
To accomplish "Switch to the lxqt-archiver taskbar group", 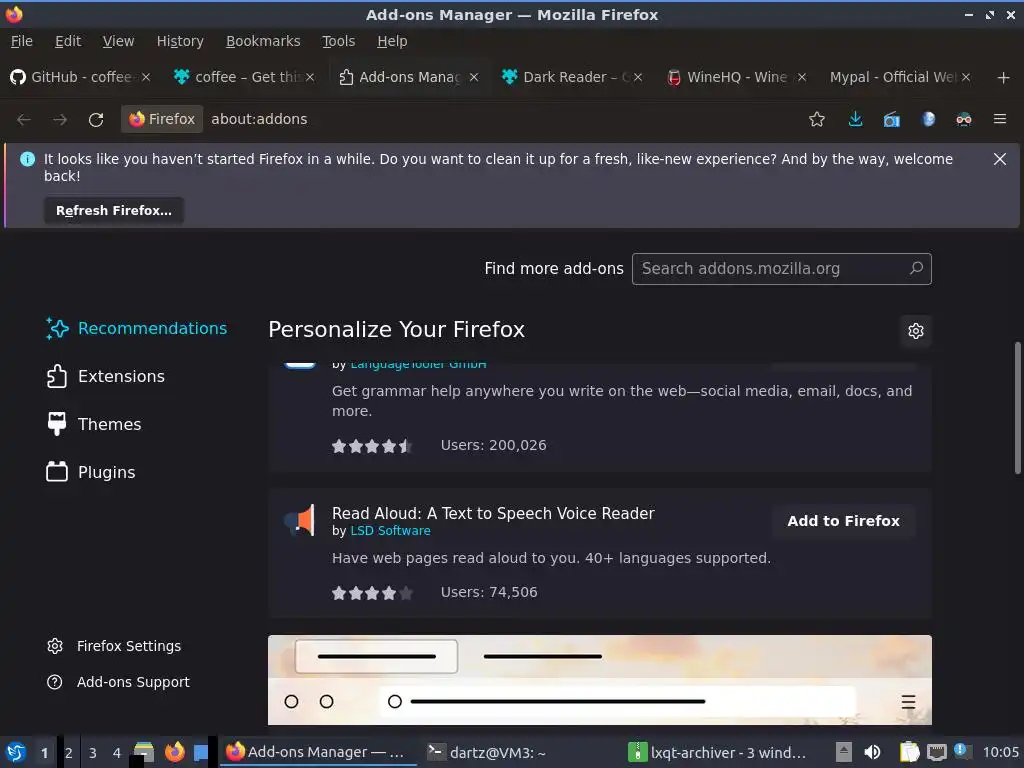I will 717,752.
